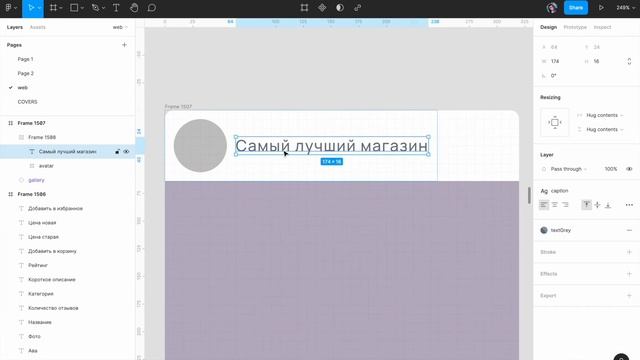This screenshot has width=640, height=360.
Task: Toggle lock on Самый лучший магазин layer
Action: (117, 152)
